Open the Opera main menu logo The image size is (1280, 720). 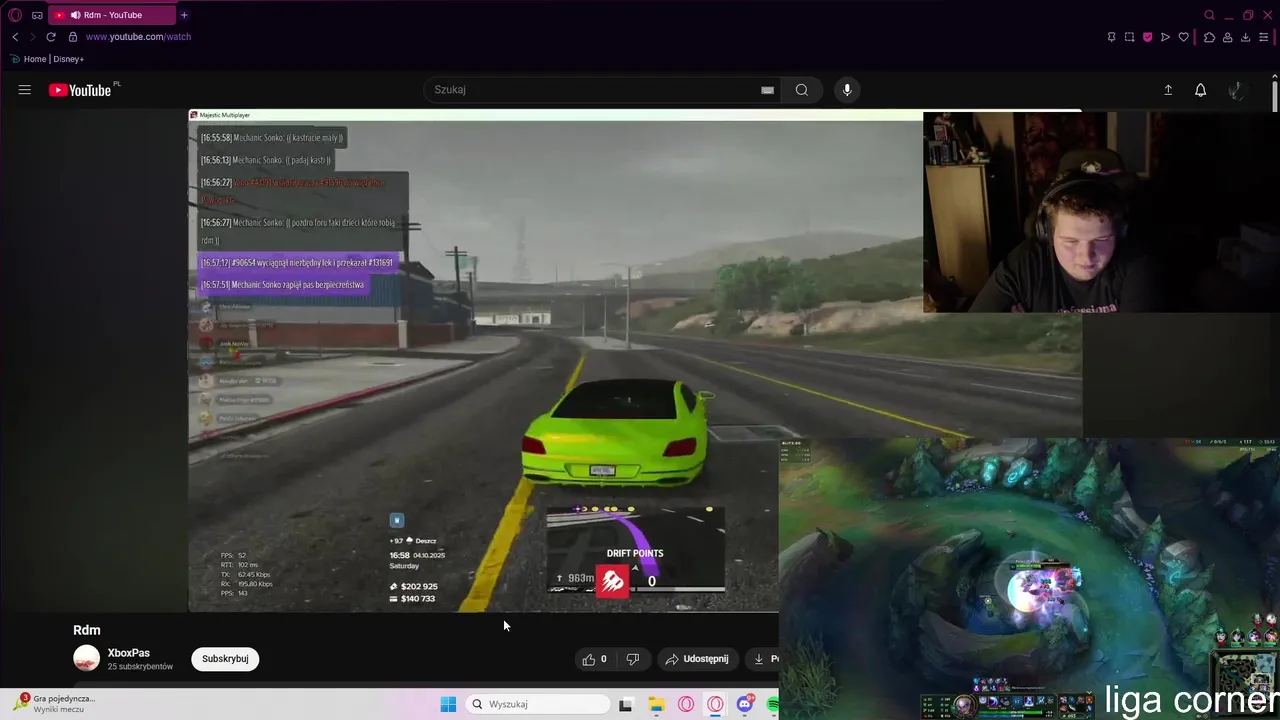coord(15,15)
